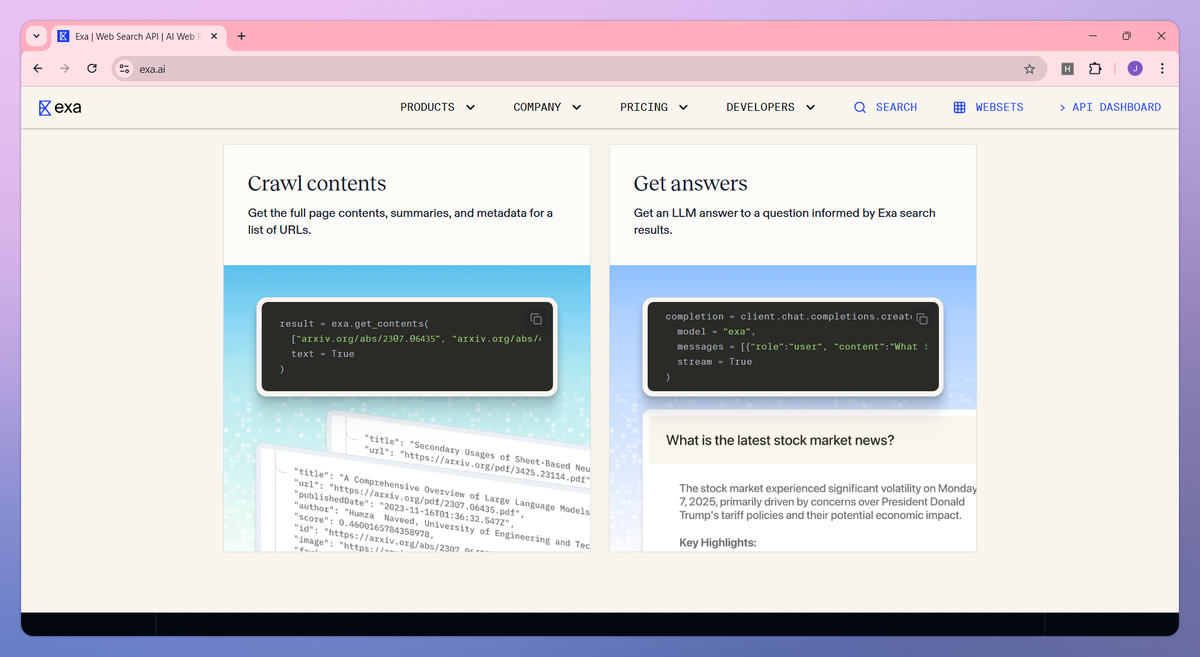Click the H extension icon in toolbar
1200x657 pixels.
(1067, 68)
